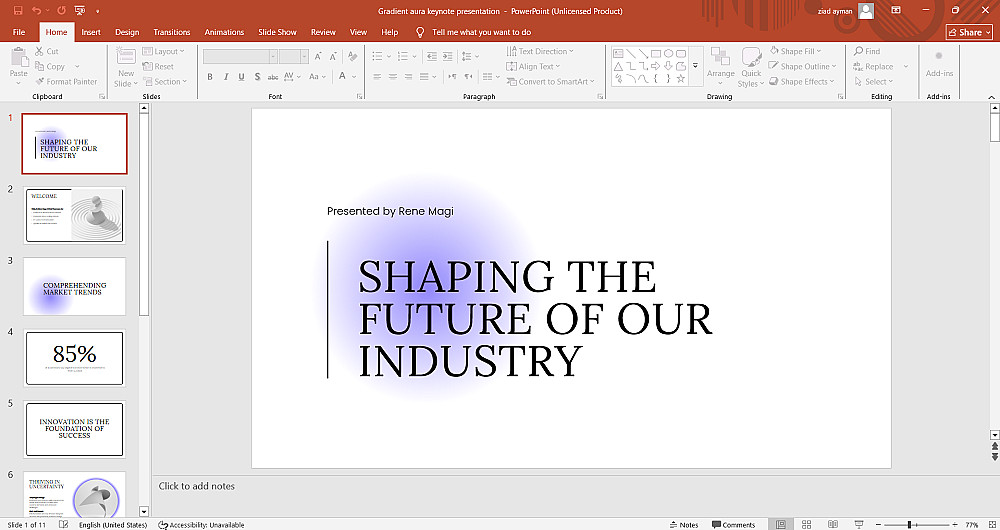Start presentation from beginning icon in title bar
This screenshot has width=1000, height=530.
(81, 10)
